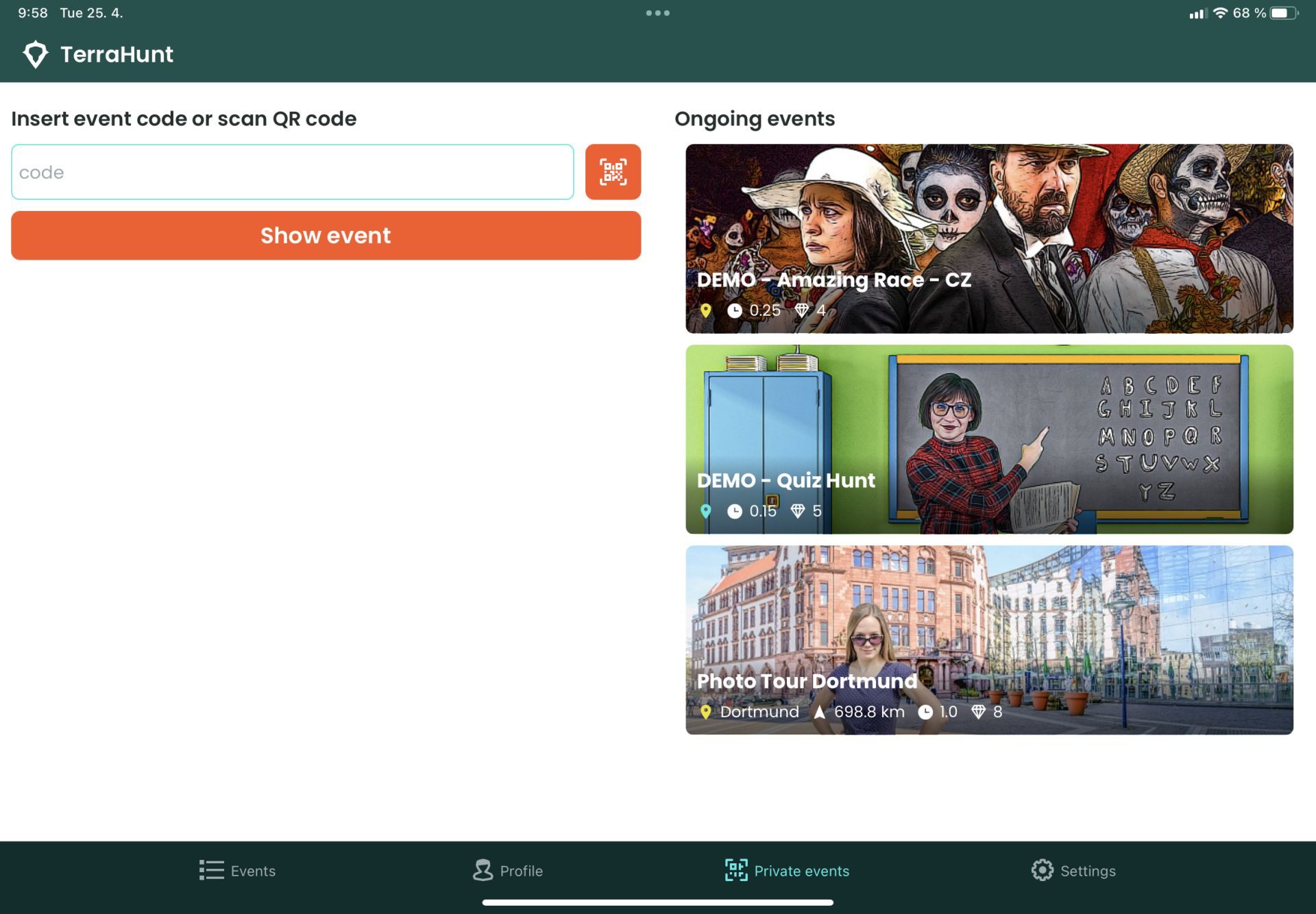
Task: Open the Profile tab
Action: (x=507, y=870)
